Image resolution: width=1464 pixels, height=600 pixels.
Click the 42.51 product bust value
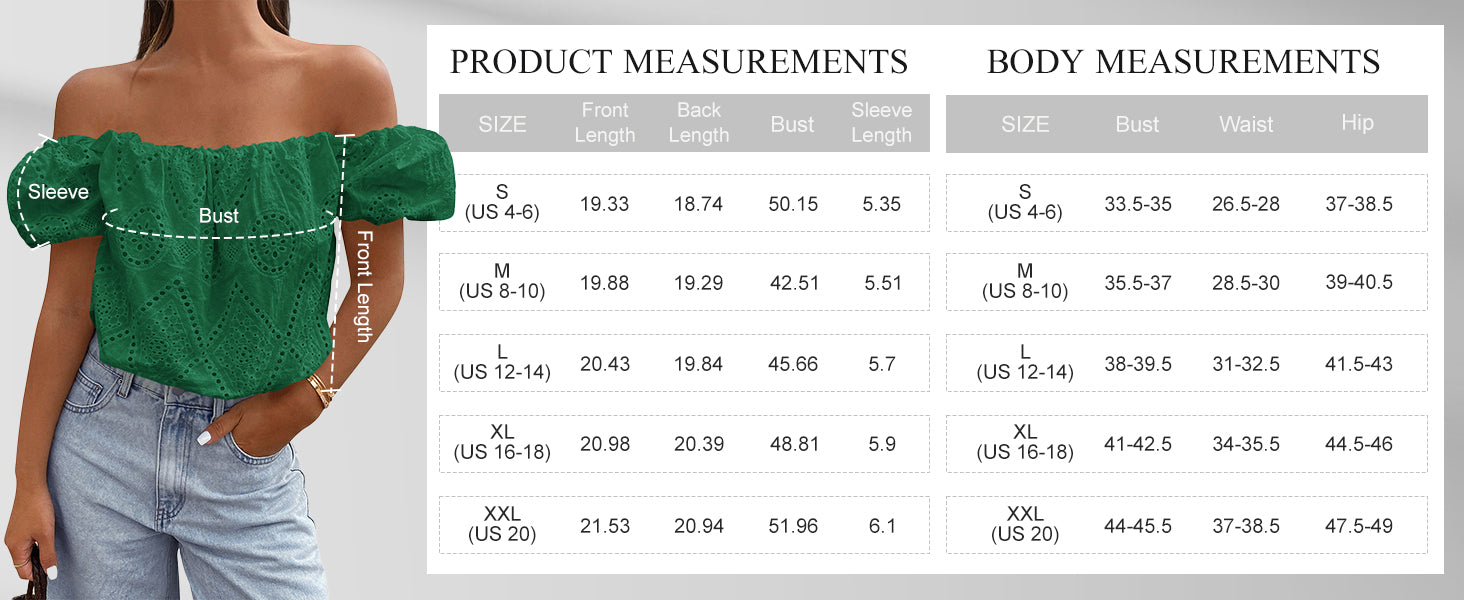pyautogui.click(x=794, y=284)
